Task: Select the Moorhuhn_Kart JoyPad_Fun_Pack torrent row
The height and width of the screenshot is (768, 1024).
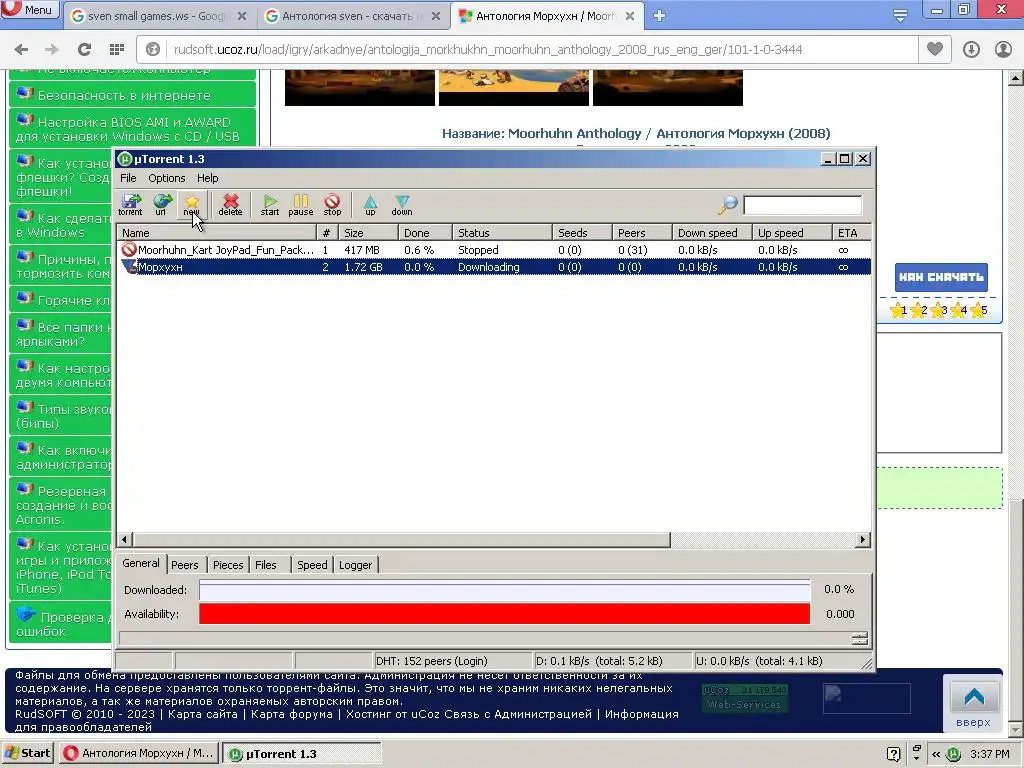Action: point(494,249)
